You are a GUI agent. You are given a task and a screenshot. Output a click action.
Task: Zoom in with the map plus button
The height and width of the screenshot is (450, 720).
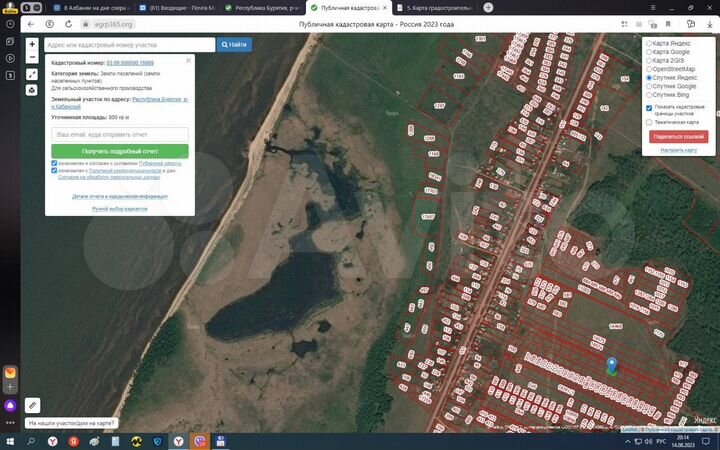click(32, 44)
